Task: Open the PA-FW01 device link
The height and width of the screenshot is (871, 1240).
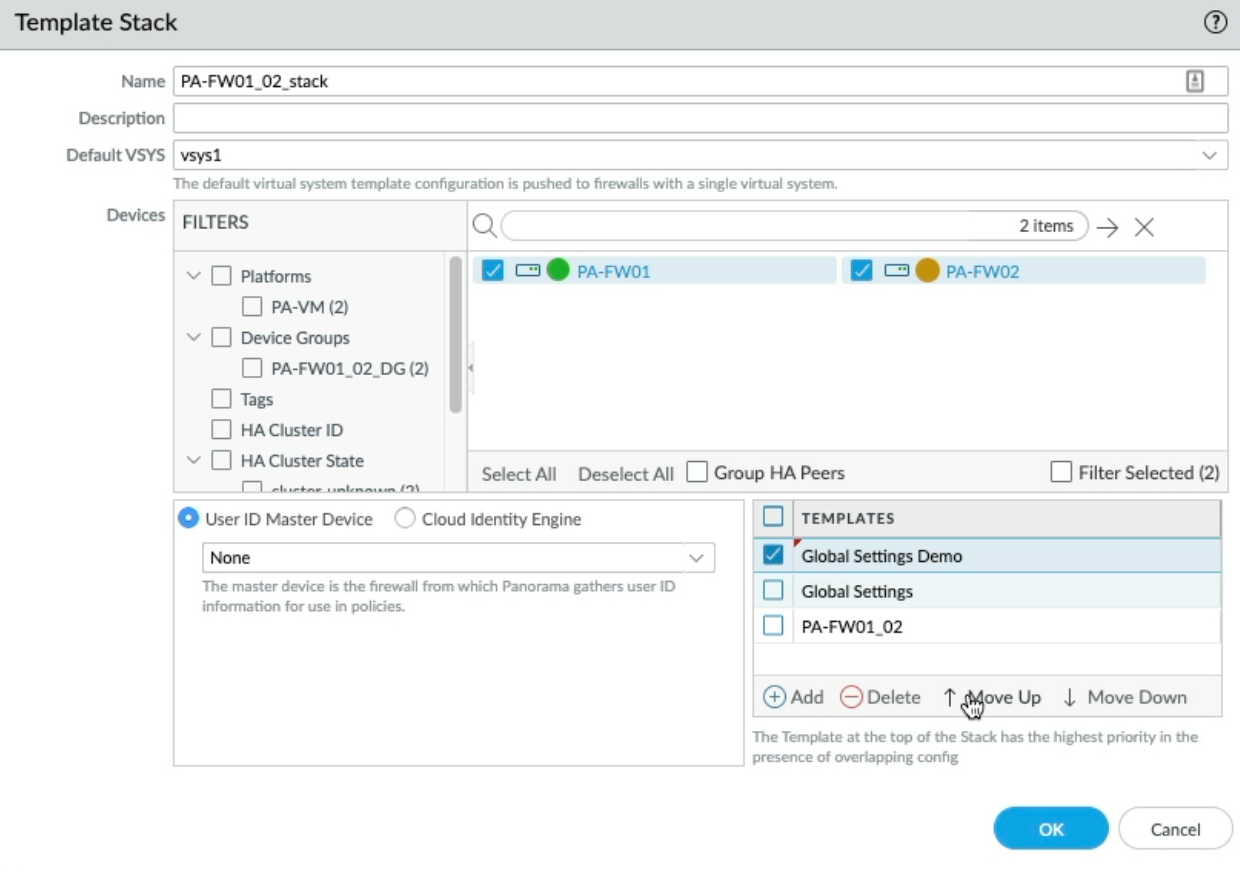Action: tap(614, 271)
